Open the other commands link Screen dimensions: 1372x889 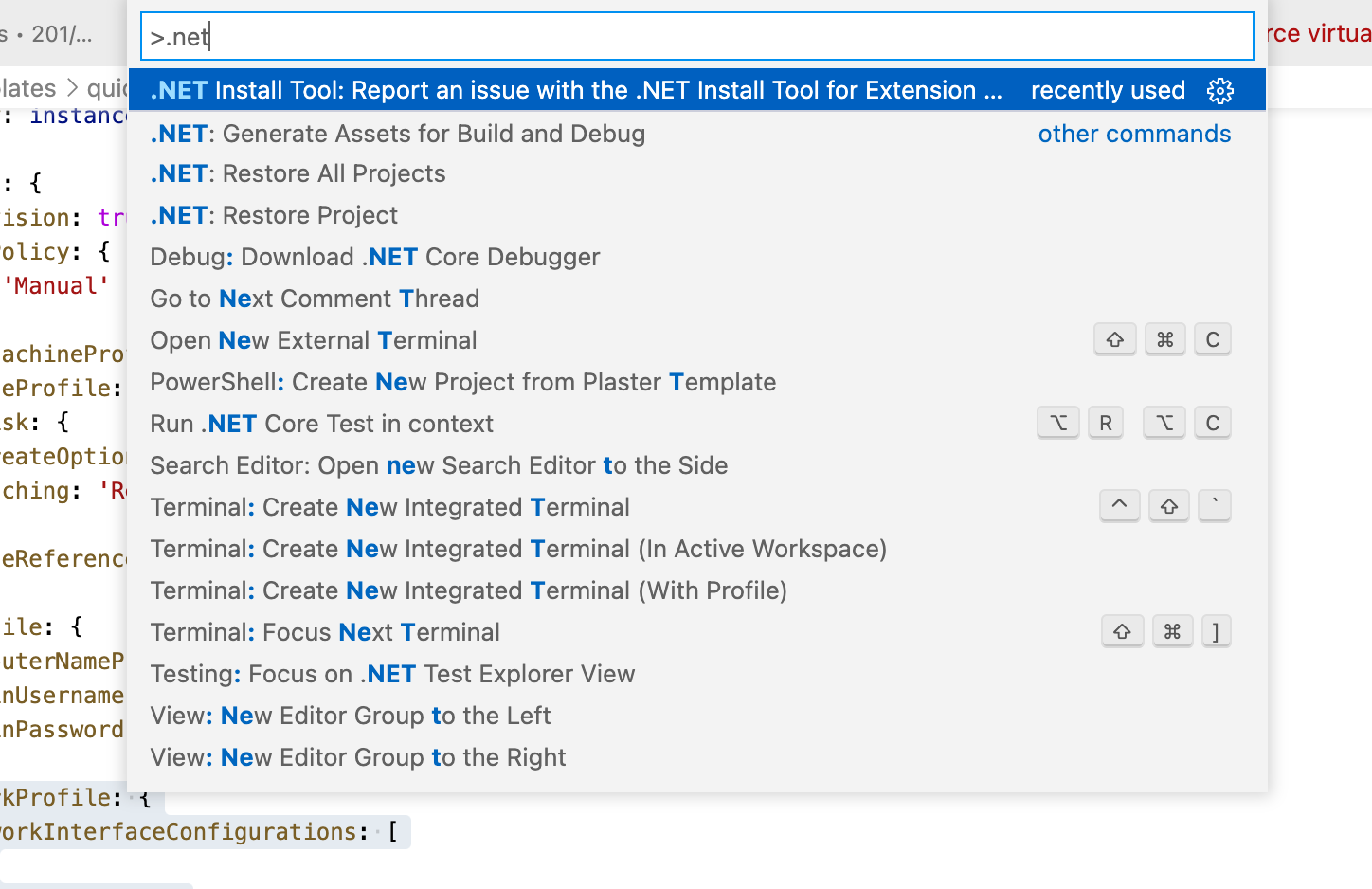click(1134, 134)
